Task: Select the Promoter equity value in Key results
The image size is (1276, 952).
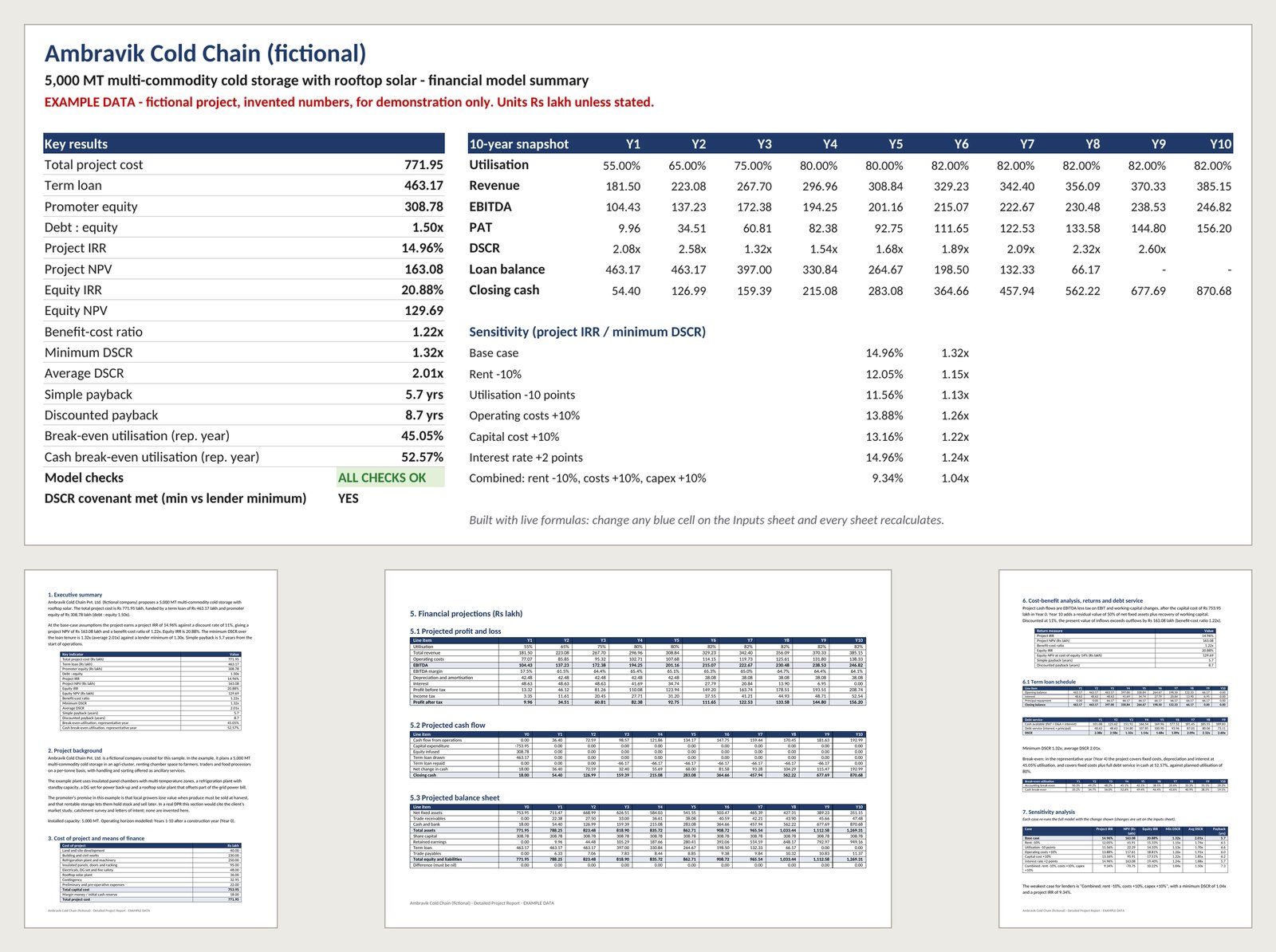Action: point(423,207)
